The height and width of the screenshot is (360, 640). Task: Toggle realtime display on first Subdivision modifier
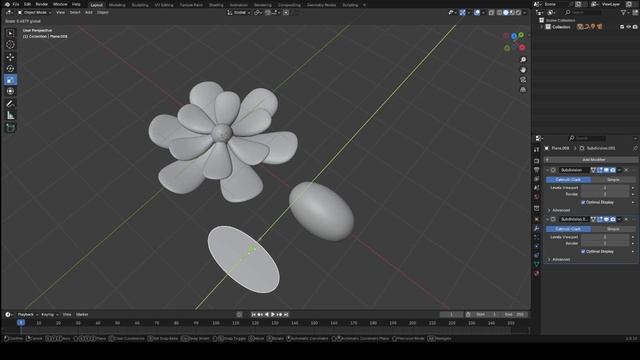pyautogui.click(x=606, y=170)
